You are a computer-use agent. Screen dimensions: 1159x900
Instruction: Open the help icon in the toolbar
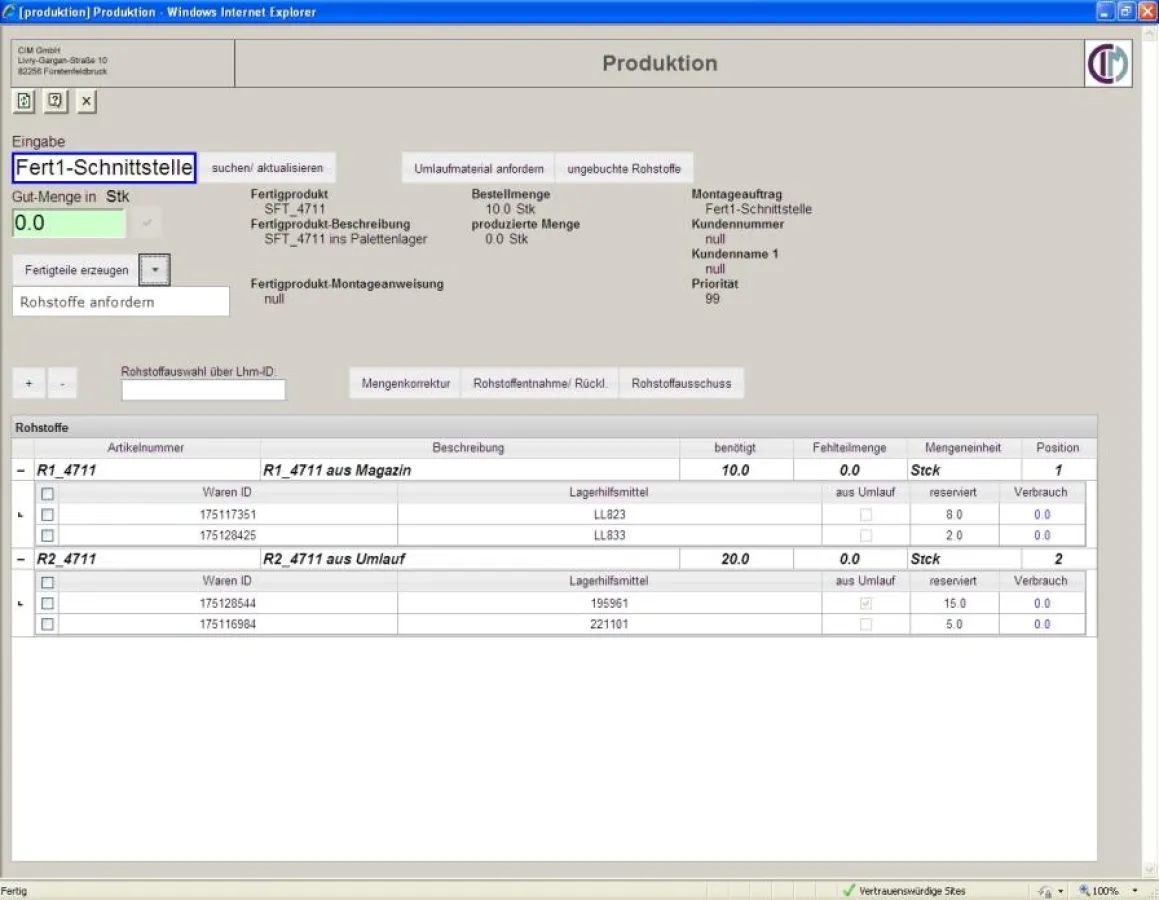tap(55, 101)
